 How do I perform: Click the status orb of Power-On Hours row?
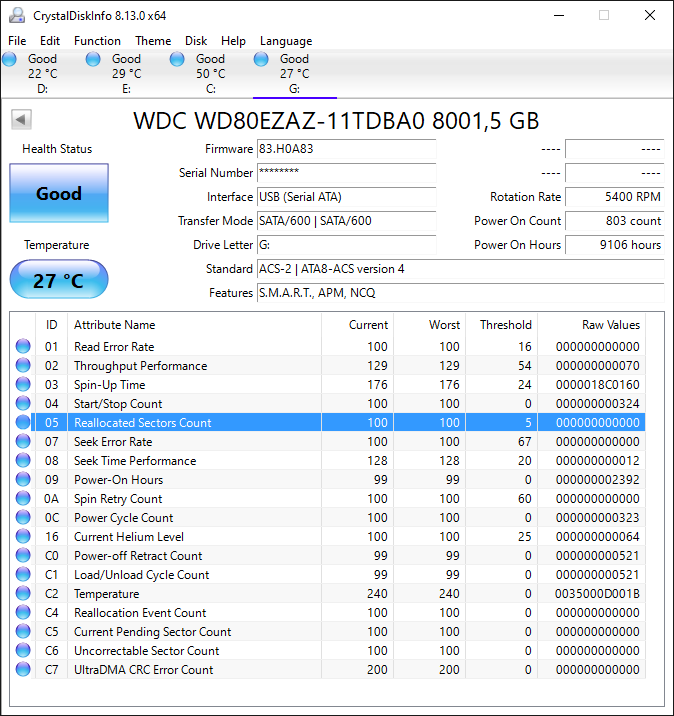point(23,479)
